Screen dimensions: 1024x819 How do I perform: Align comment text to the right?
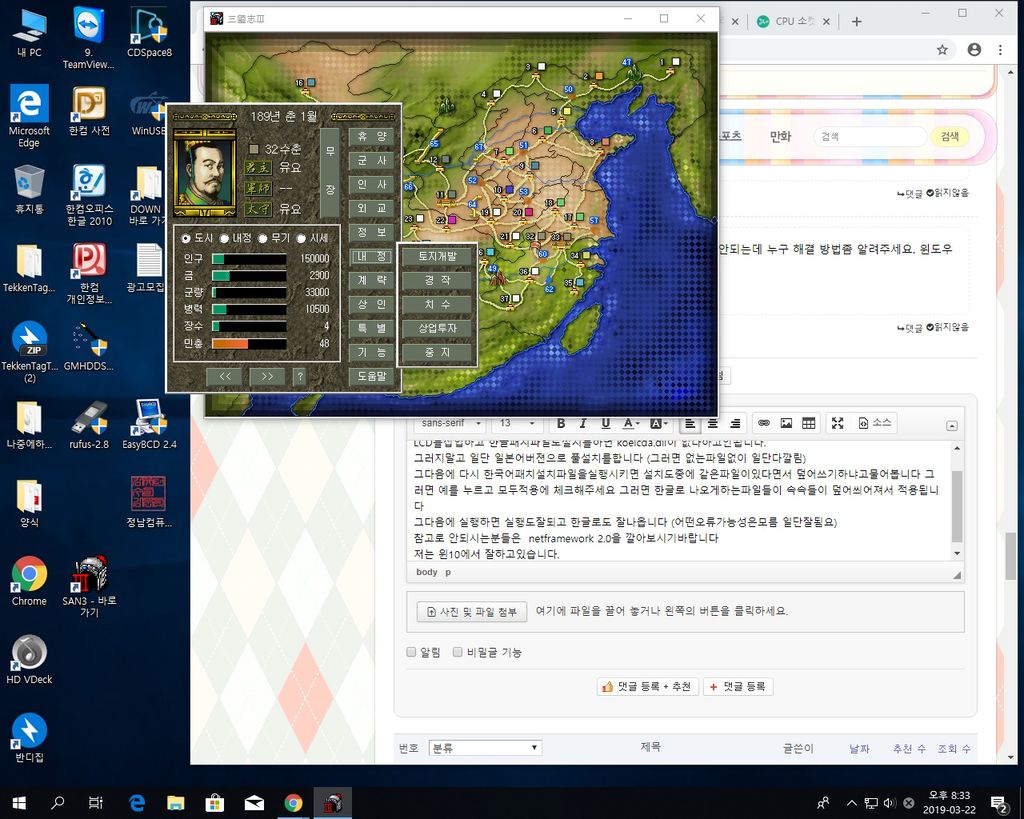click(x=735, y=424)
